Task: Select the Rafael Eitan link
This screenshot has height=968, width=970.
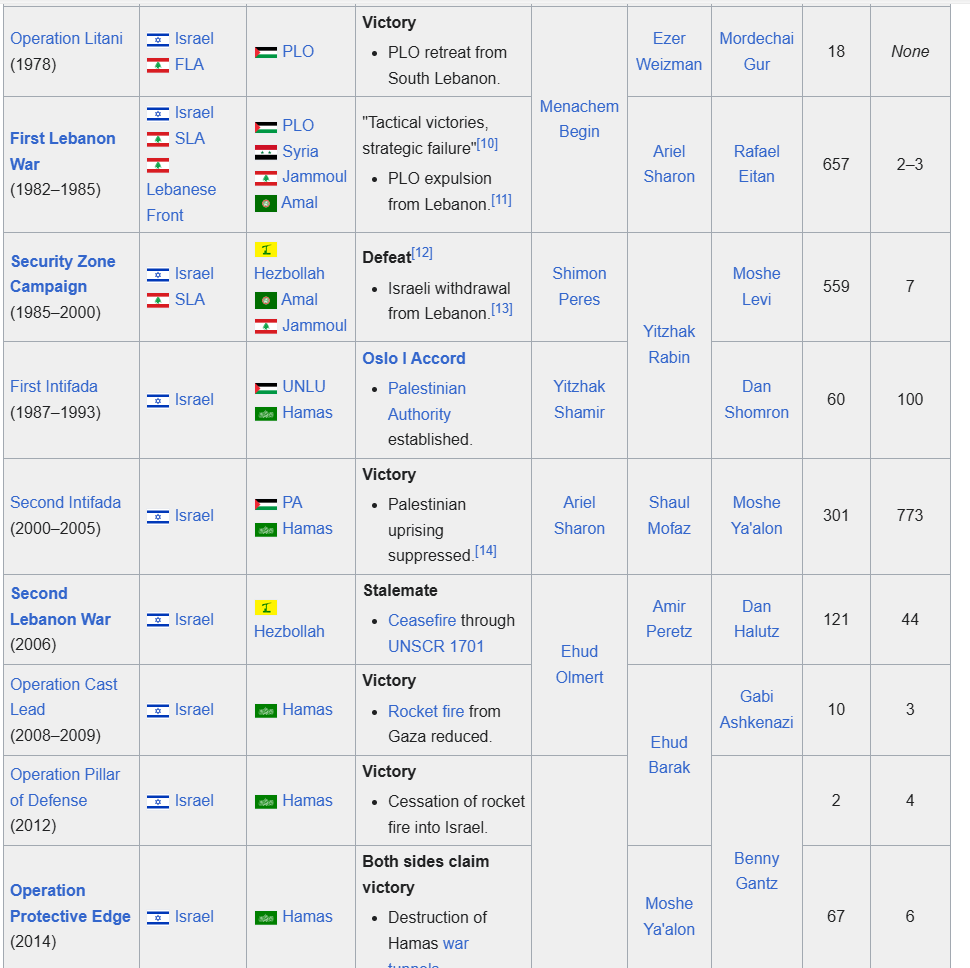Action: click(x=756, y=163)
